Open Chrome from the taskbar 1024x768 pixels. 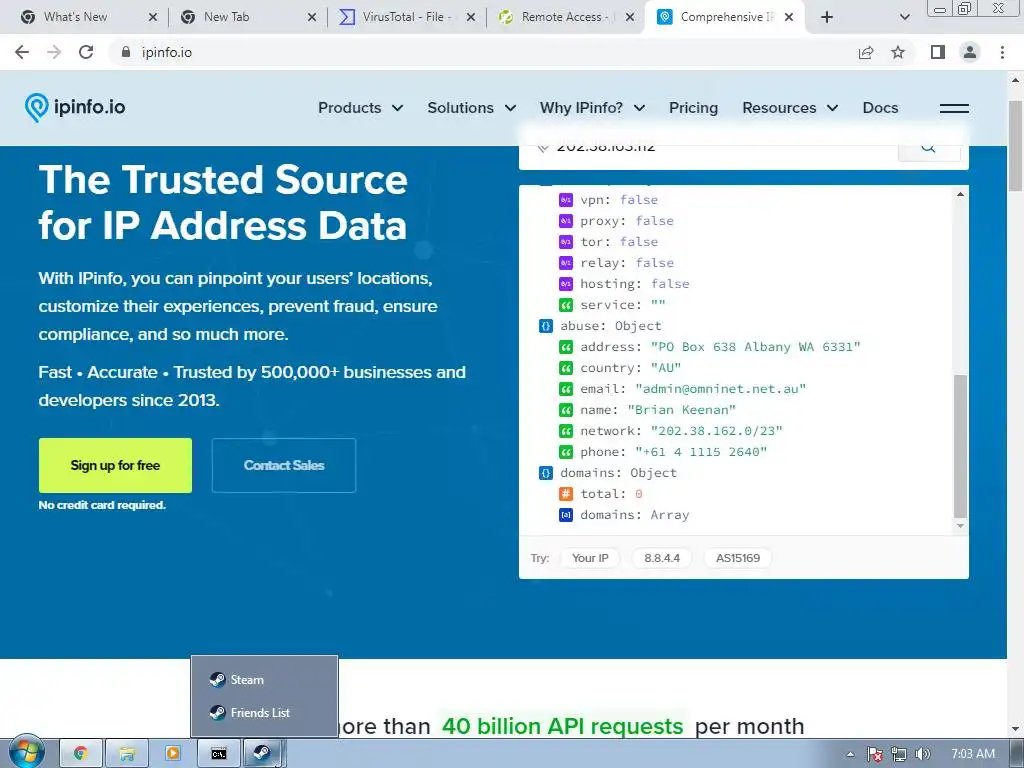[81, 754]
